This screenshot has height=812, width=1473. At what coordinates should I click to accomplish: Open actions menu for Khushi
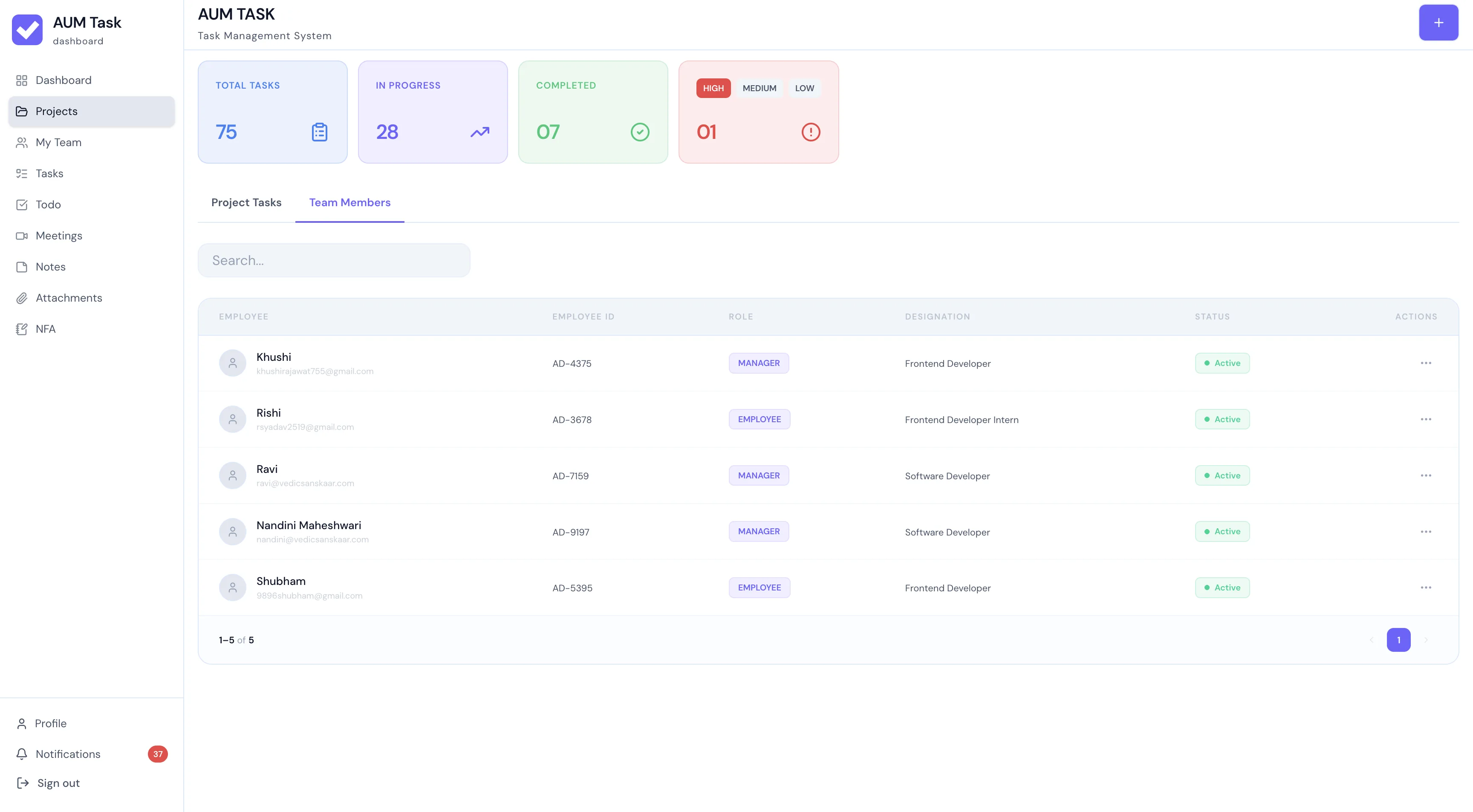coord(1426,363)
